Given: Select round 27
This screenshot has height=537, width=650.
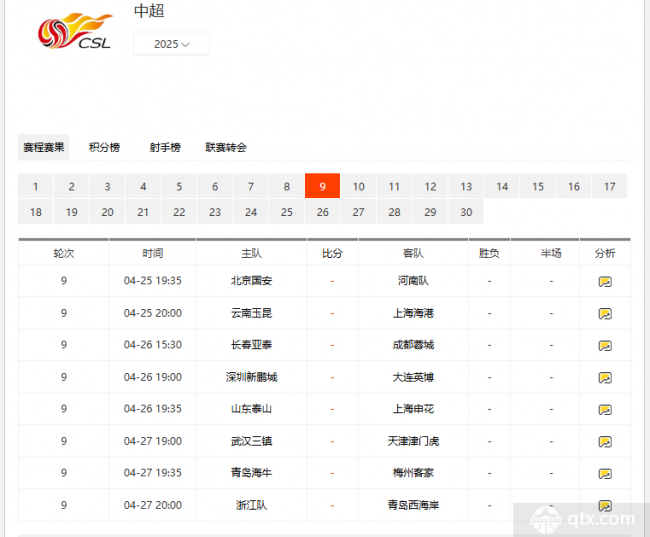Looking at the screenshot, I should coord(359,212).
